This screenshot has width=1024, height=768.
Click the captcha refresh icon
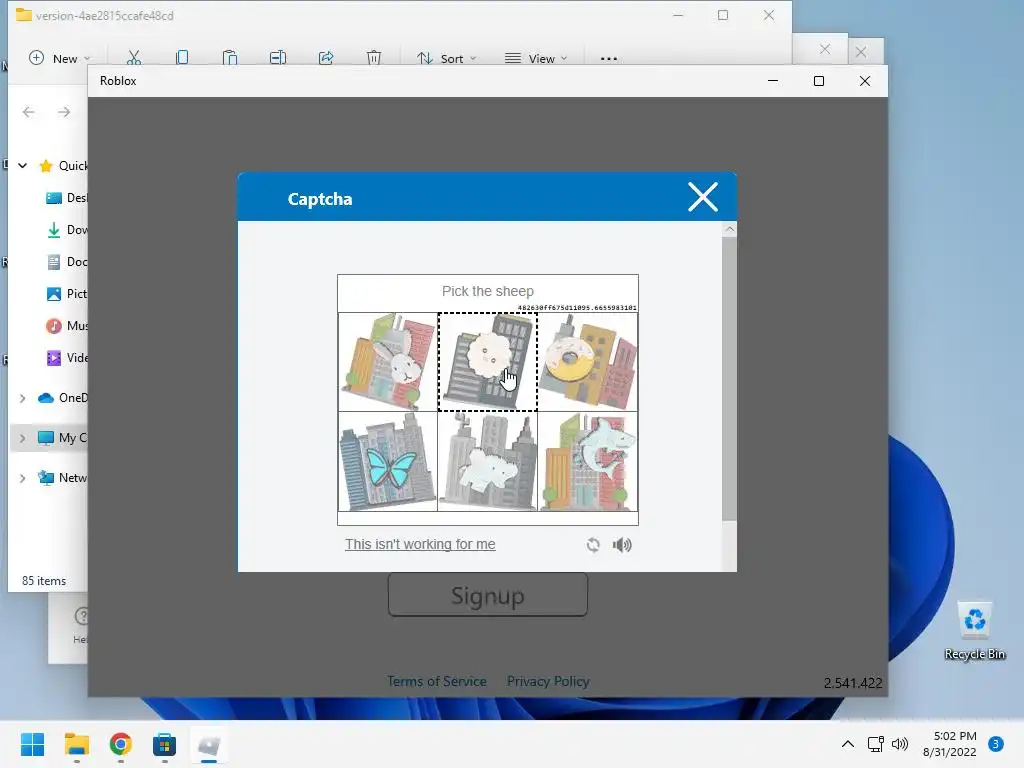click(x=593, y=545)
